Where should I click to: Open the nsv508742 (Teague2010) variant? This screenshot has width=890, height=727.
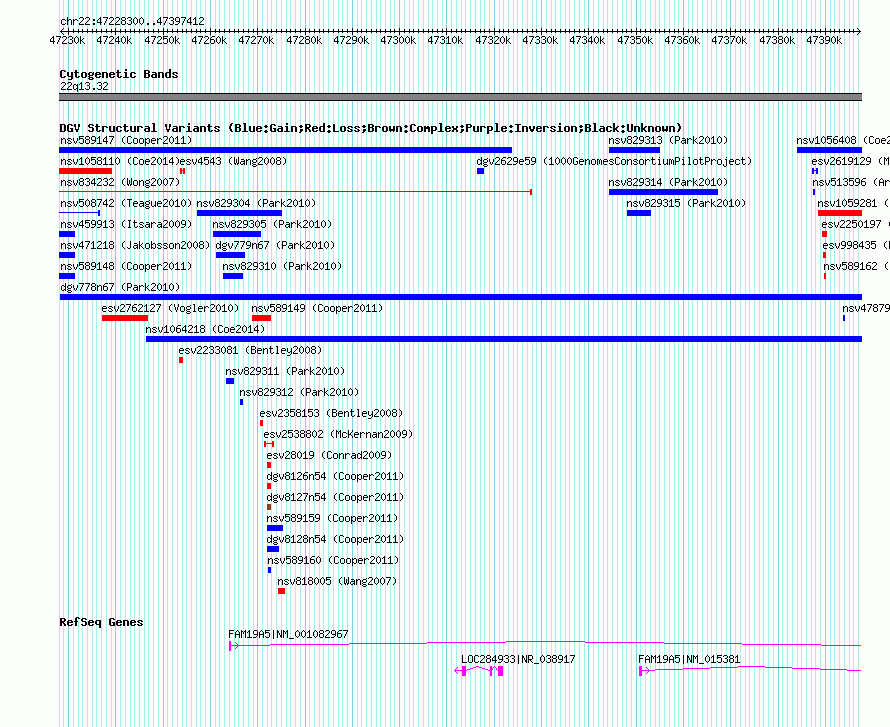click(x=126, y=203)
